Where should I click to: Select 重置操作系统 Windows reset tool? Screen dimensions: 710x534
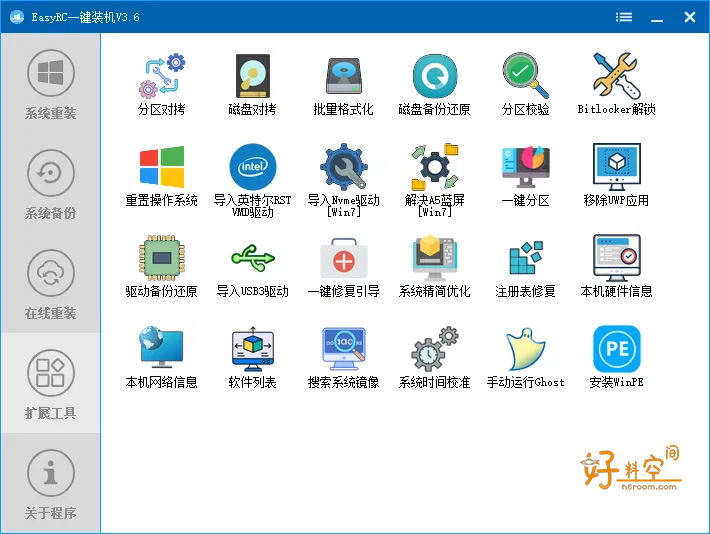[162, 176]
